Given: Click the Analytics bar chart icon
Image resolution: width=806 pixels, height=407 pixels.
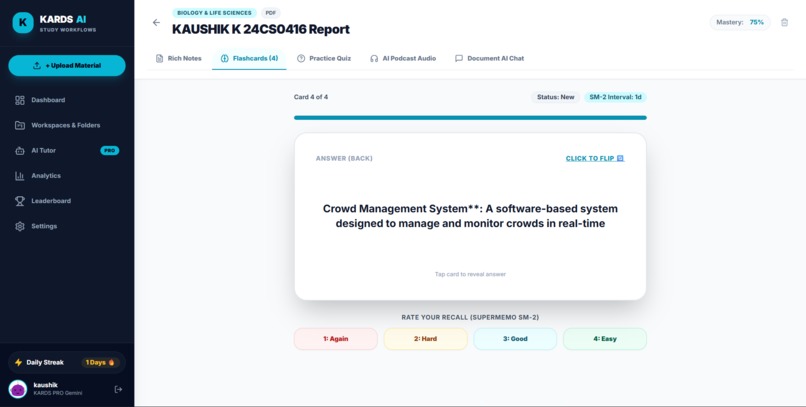Looking at the screenshot, I should point(20,176).
